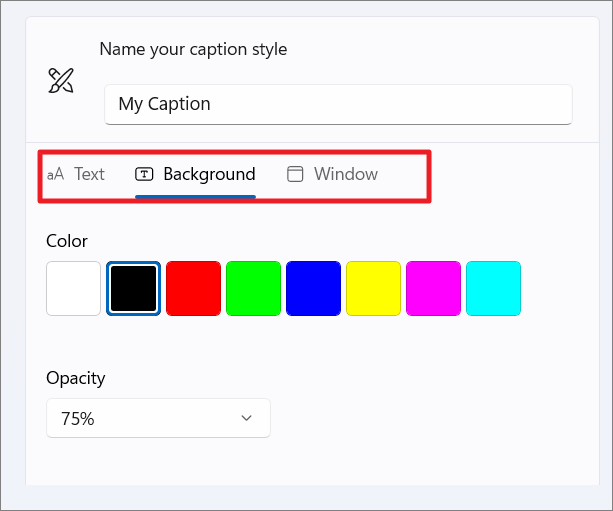Image resolution: width=613 pixels, height=511 pixels.
Task: Set background color to cyan
Action: click(x=493, y=289)
